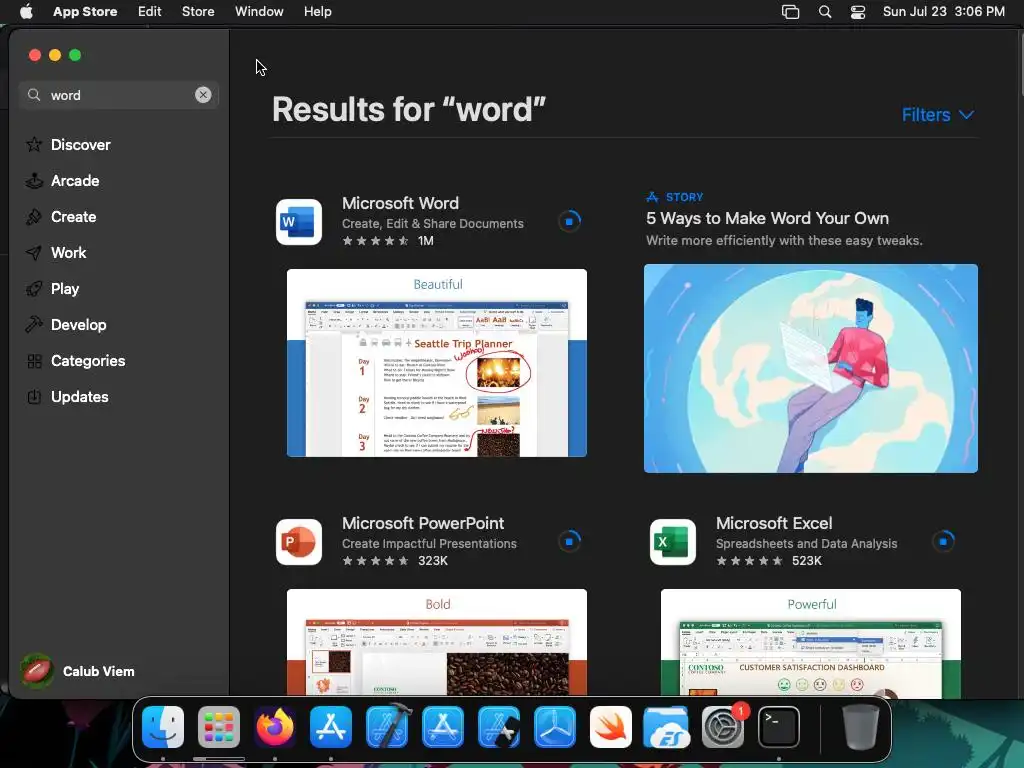Click the magnifier icon in search field
Screen dimensions: 1024x768
(34, 95)
